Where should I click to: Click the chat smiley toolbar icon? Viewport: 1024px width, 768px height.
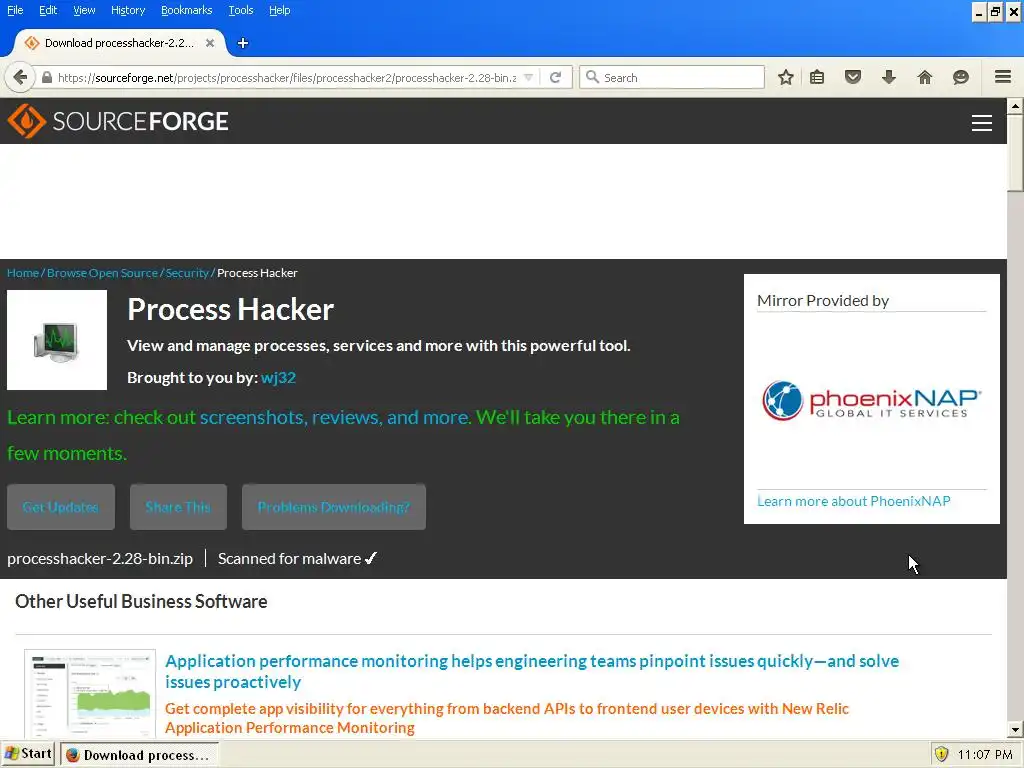[961, 78]
